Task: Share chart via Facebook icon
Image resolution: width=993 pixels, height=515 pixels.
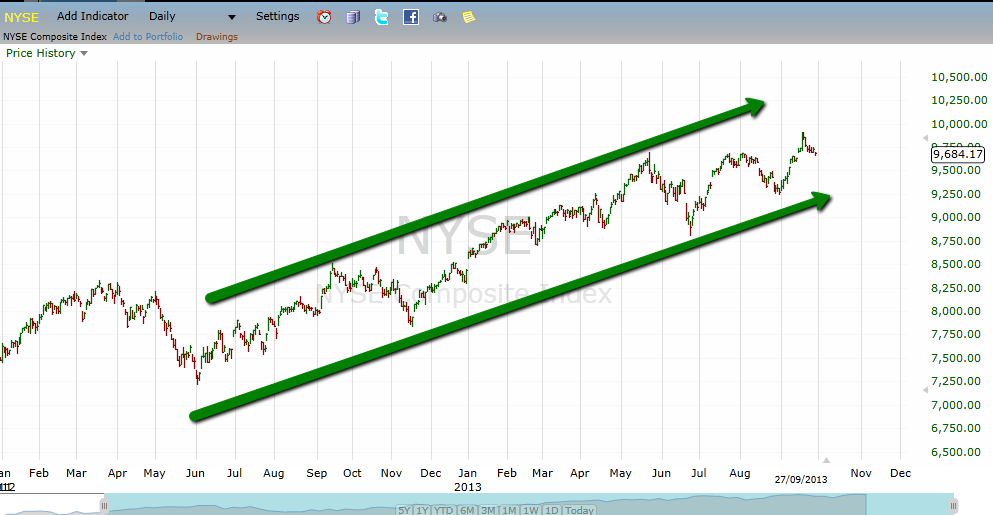Action: coord(411,17)
